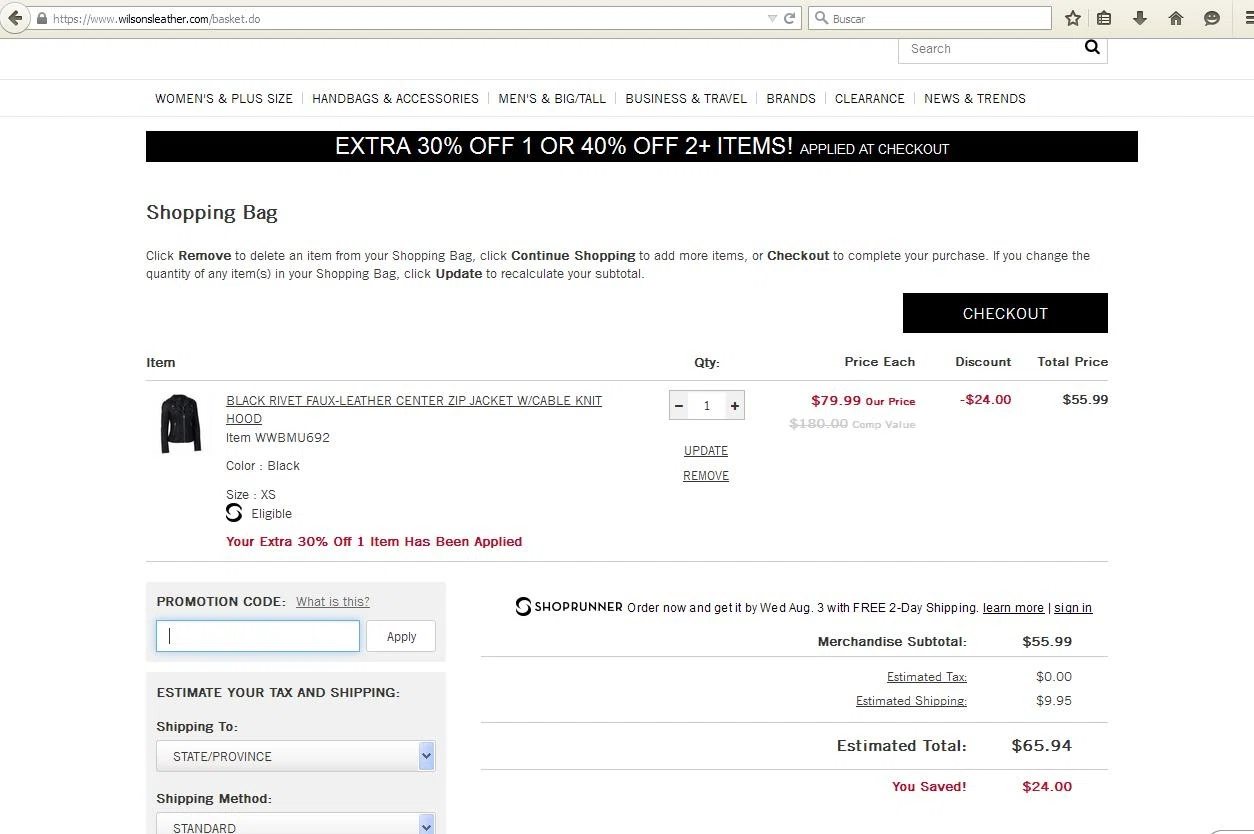Viewport: 1254px width, 834px height.
Task: Submit site search with magnifier icon
Action: pyautogui.click(x=1092, y=47)
